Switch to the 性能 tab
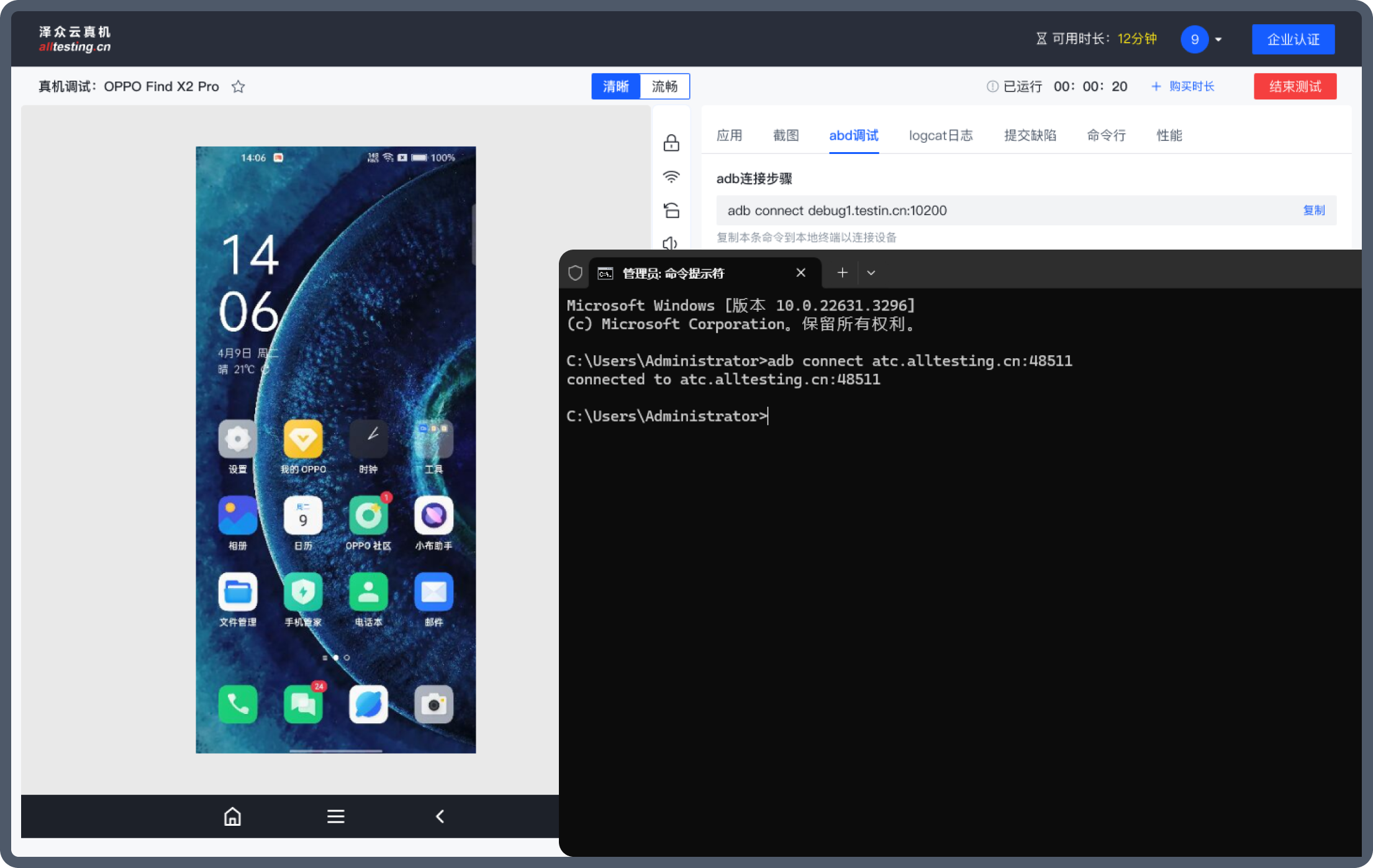1373x868 pixels. pyautogui.click(x=1169, y=135)
